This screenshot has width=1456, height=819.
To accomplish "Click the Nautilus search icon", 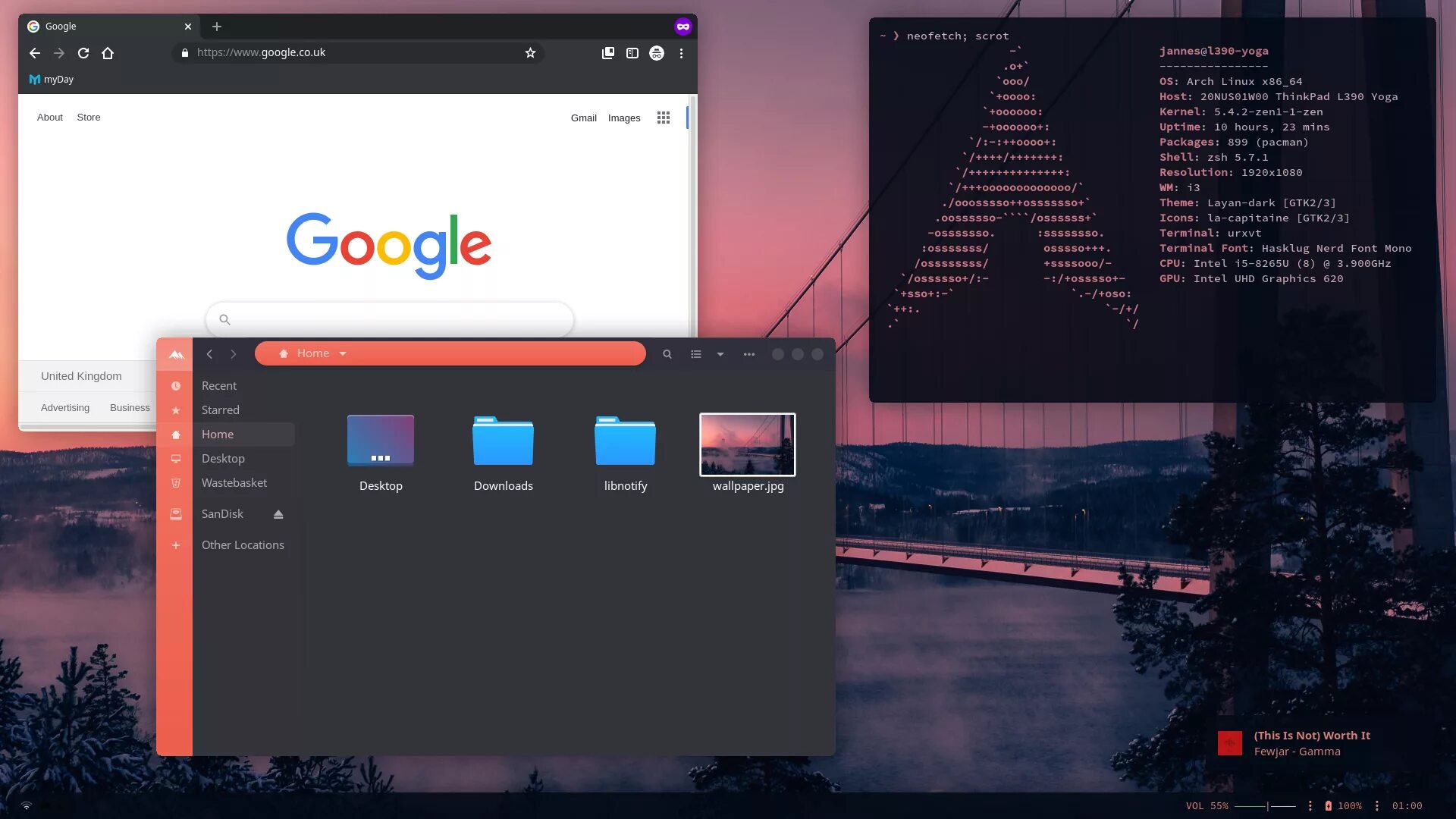I will click(x=667, y=354).
